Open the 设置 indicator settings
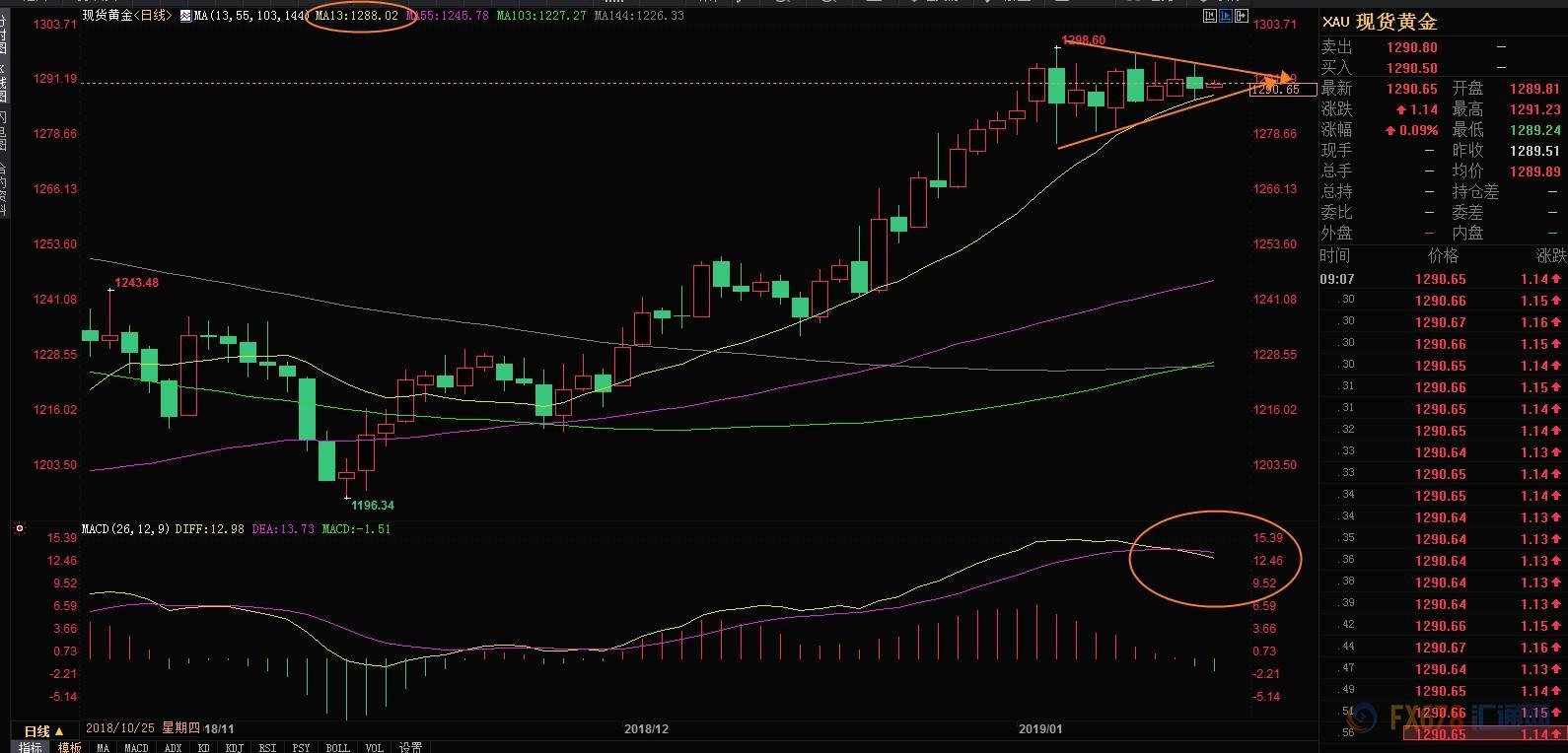The height and width of the screenshot is (753, 1568). click(x=411, y=747)
